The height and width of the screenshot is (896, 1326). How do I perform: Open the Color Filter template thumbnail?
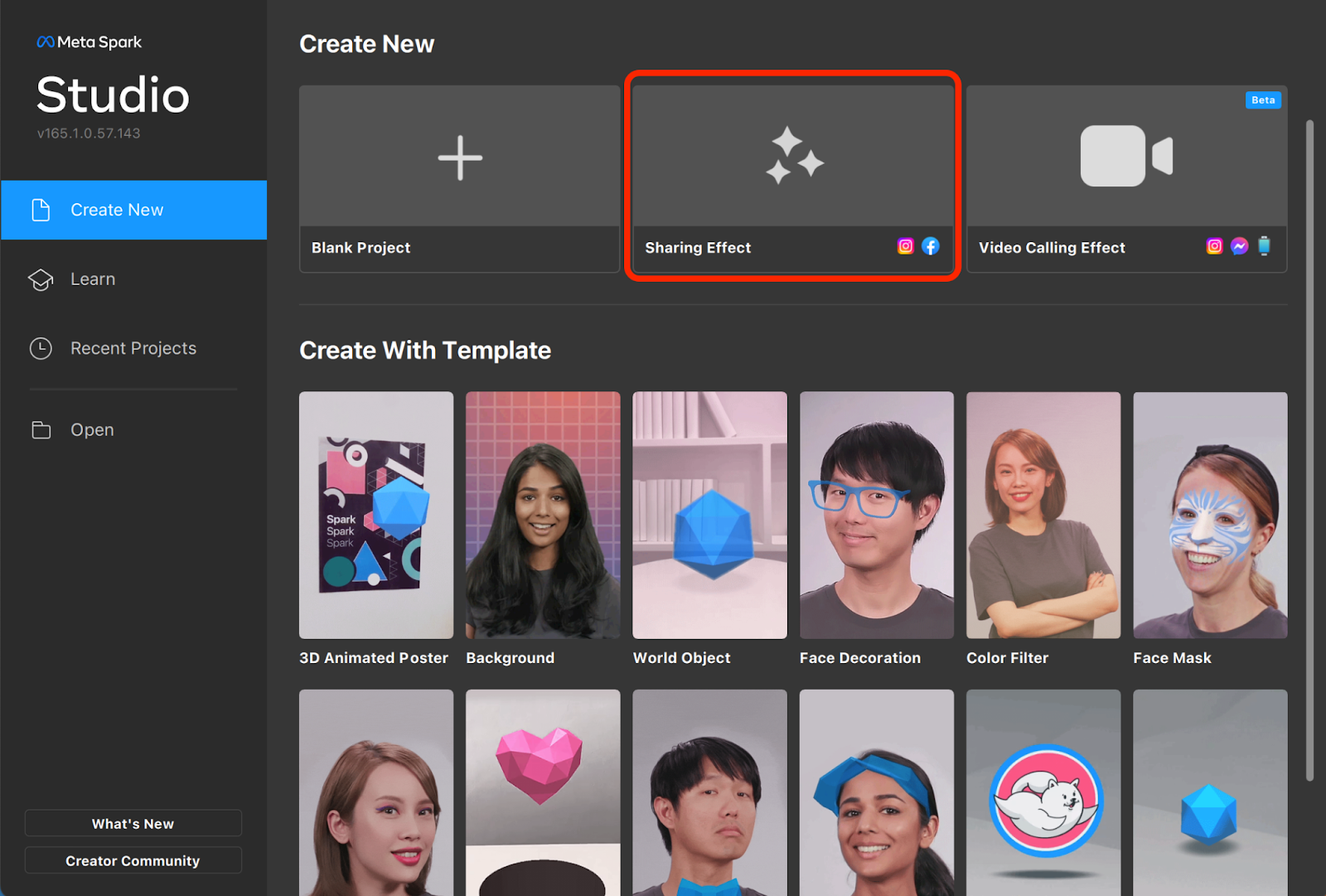coord(1043,515)
